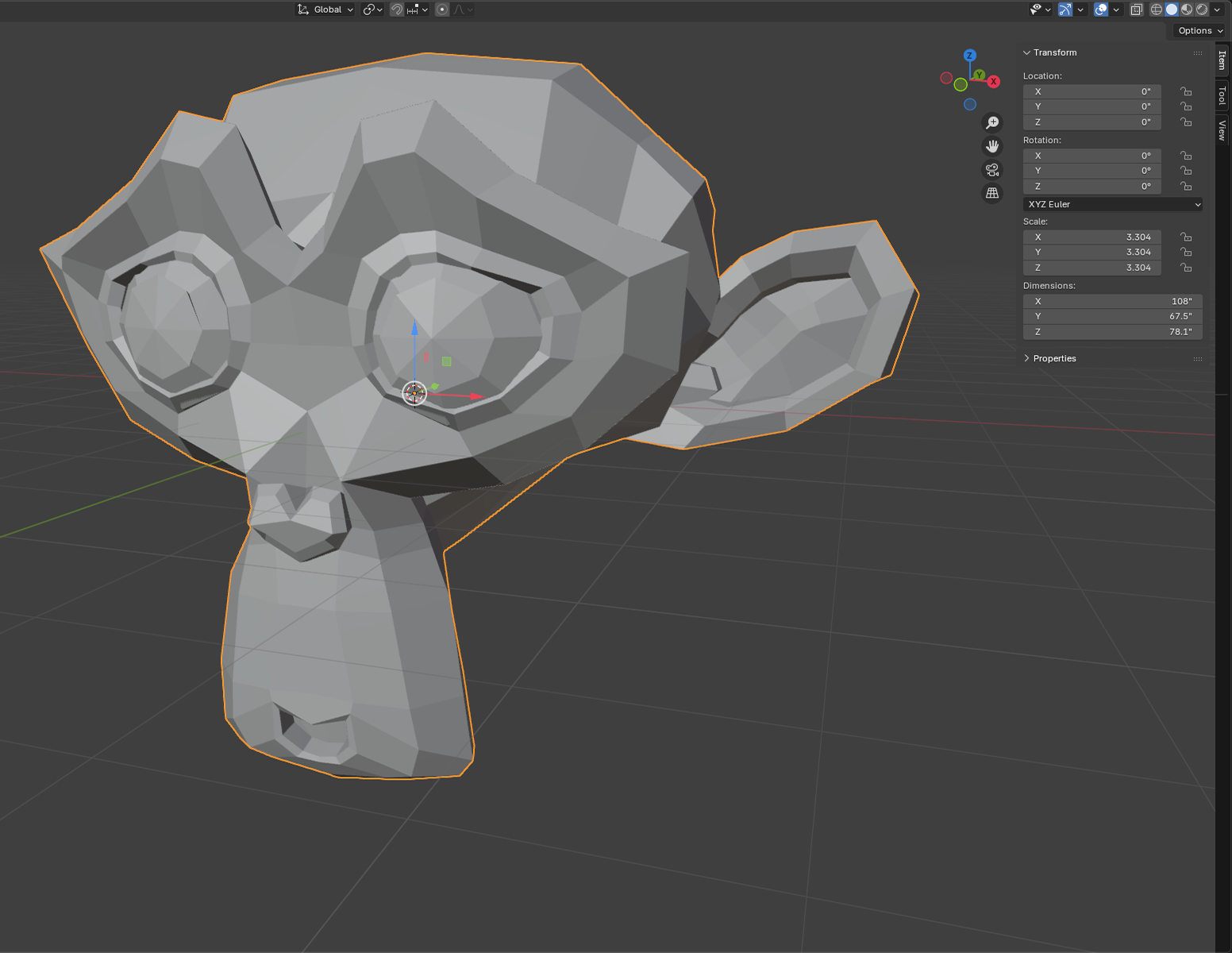Lock the Location Z value
This screenshot has width=1232, height=953.
[x=1186, y=122]
